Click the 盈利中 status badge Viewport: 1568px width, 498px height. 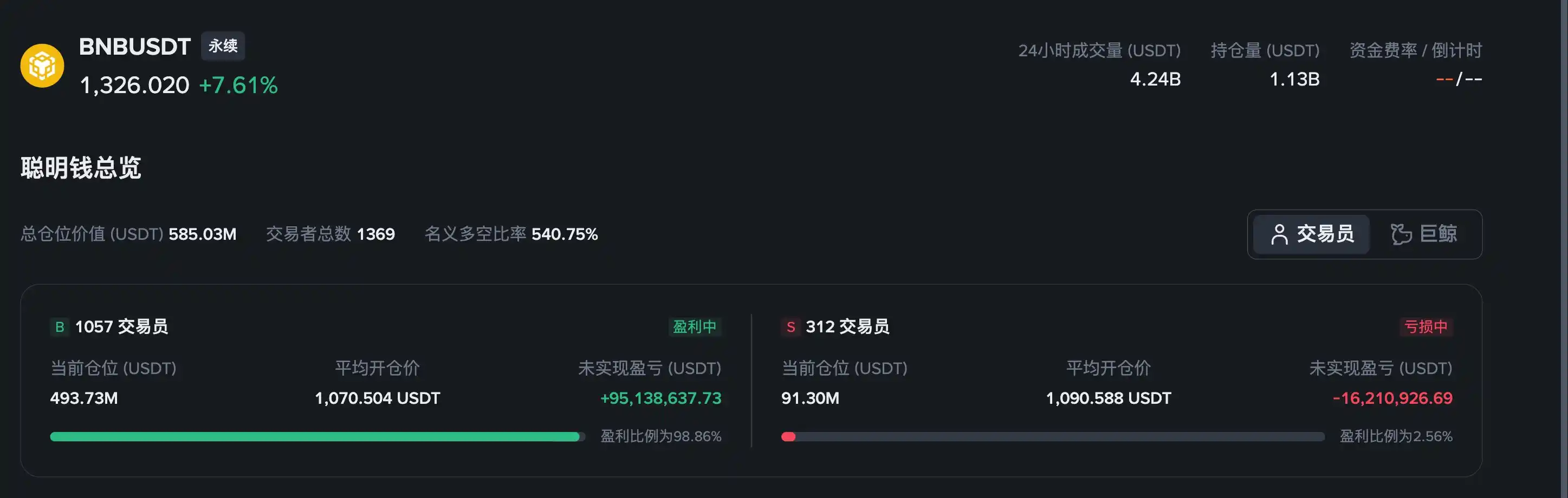[694, 327]
